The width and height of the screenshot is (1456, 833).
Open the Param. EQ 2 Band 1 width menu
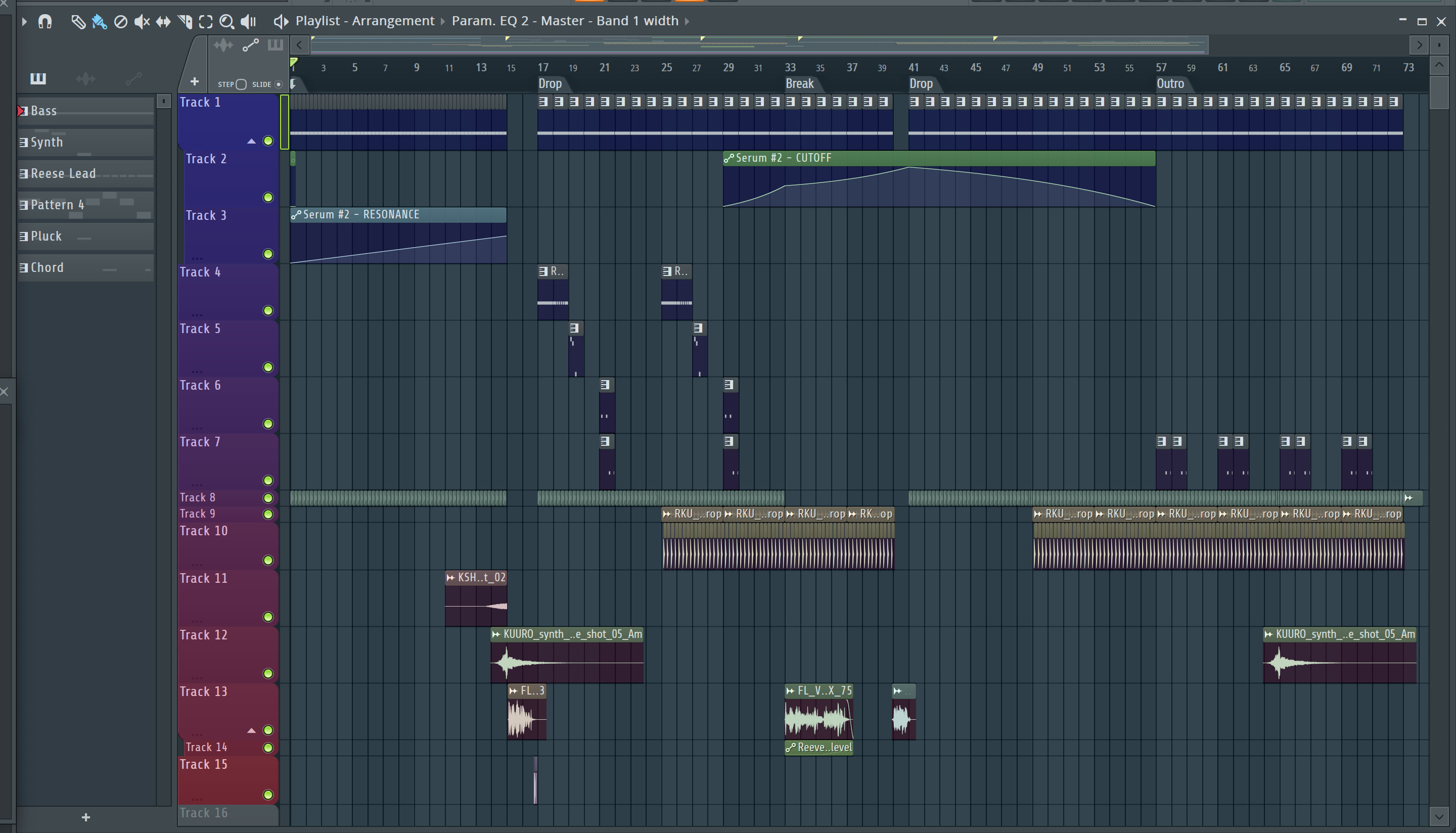click(565, 21)
